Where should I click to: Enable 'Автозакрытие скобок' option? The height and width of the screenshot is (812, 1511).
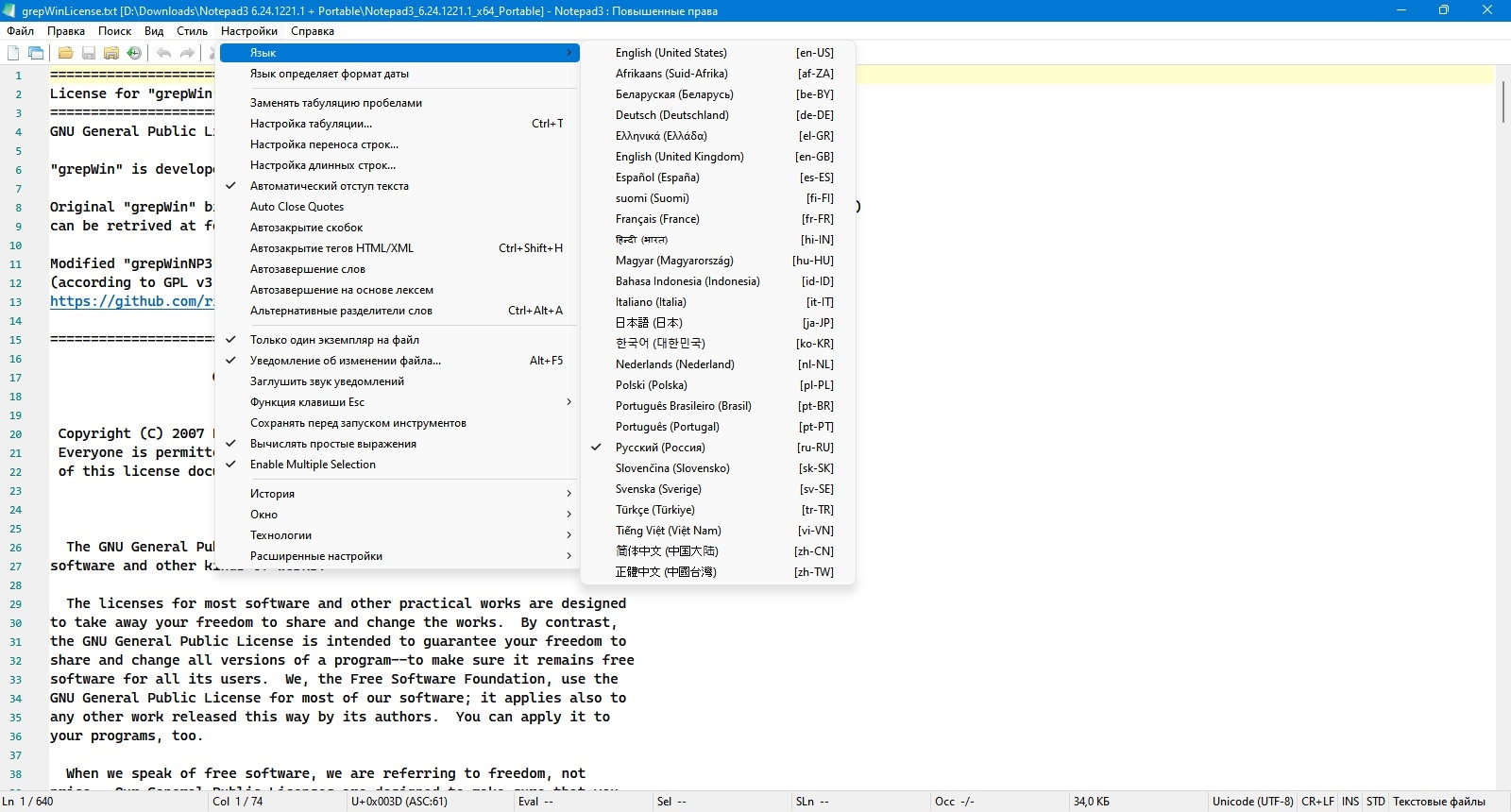pyautogui.click(x=398, y=228)
